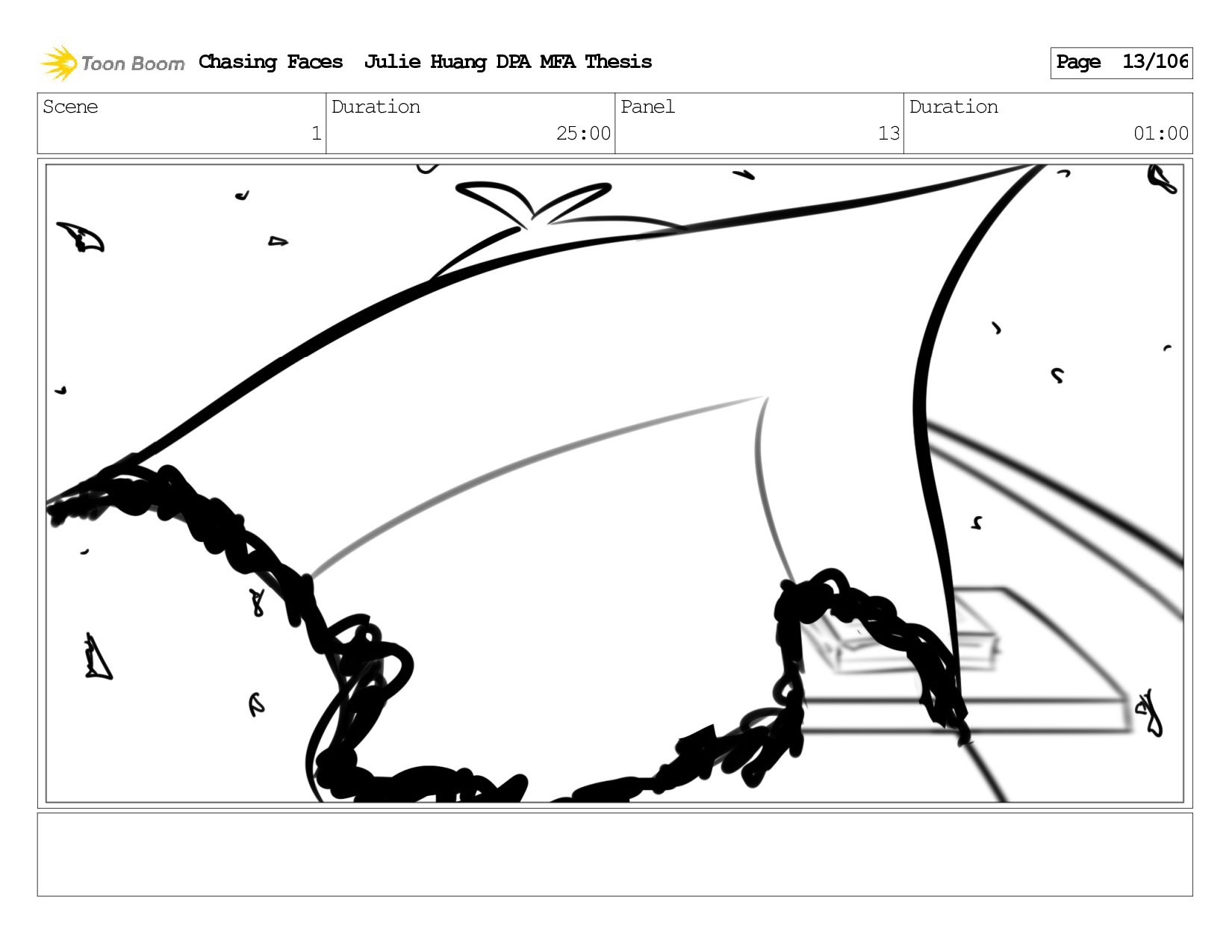
Task: Click the scene duration '25:00' value
Action: coord(583,134)
